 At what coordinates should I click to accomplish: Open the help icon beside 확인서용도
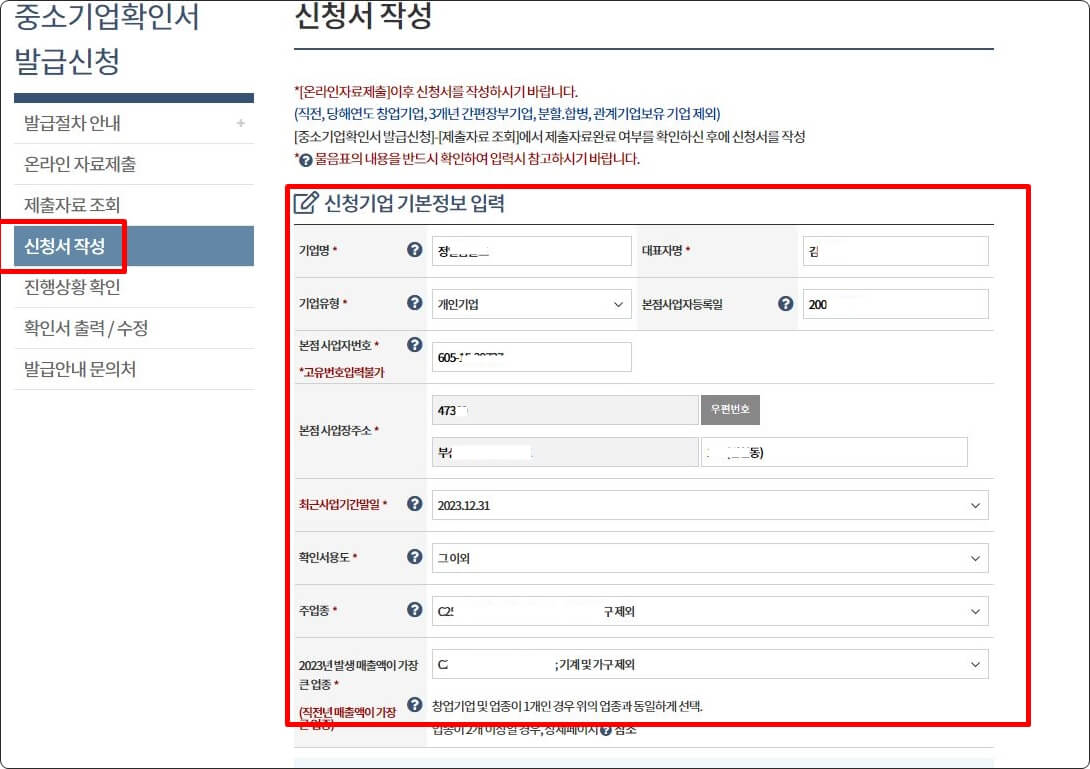[x=414, y=558]
